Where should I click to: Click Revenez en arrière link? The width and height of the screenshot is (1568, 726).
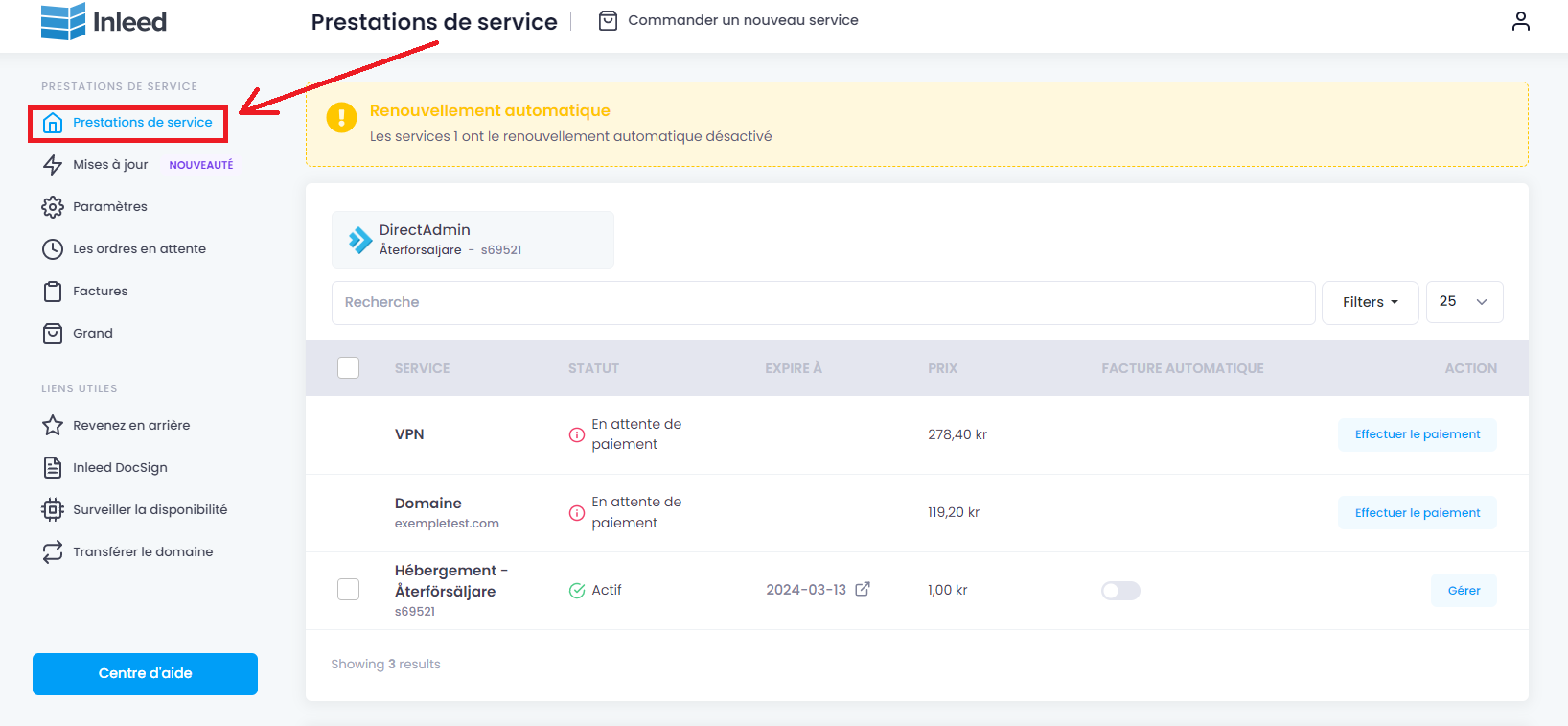(131, 426)
